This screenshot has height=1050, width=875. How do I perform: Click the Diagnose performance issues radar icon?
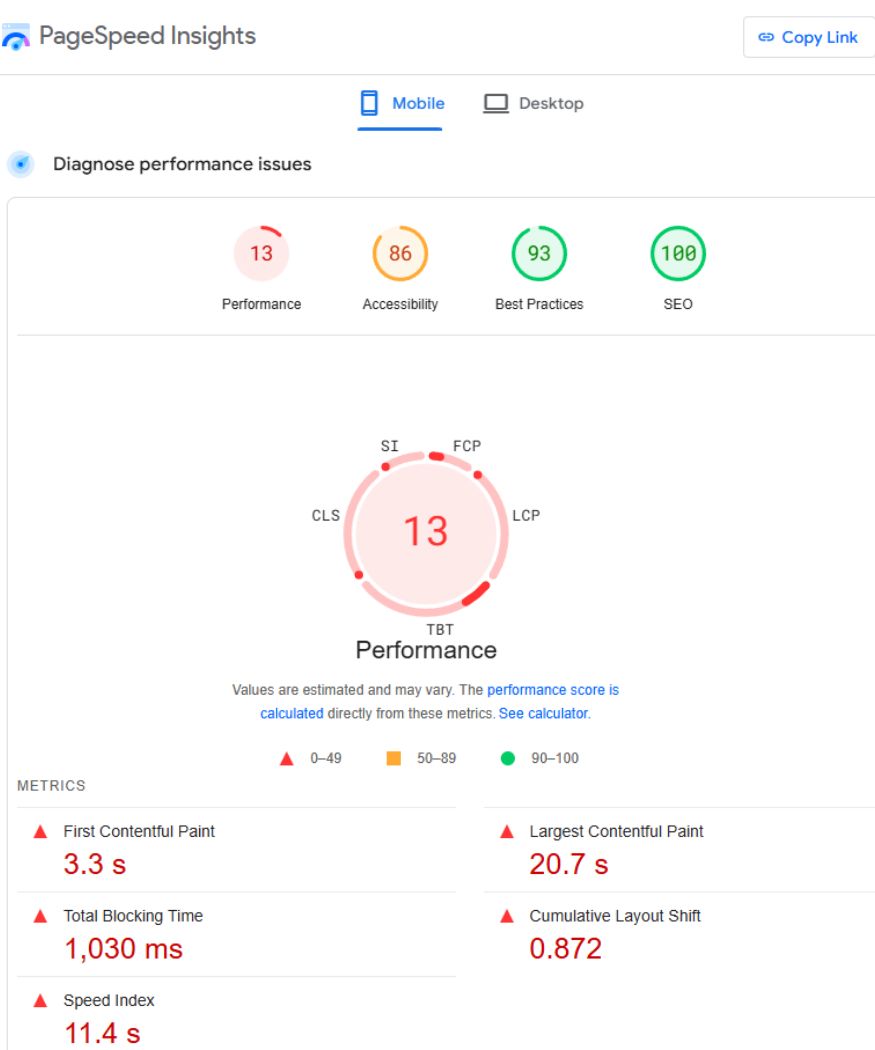tap(21, 164)
